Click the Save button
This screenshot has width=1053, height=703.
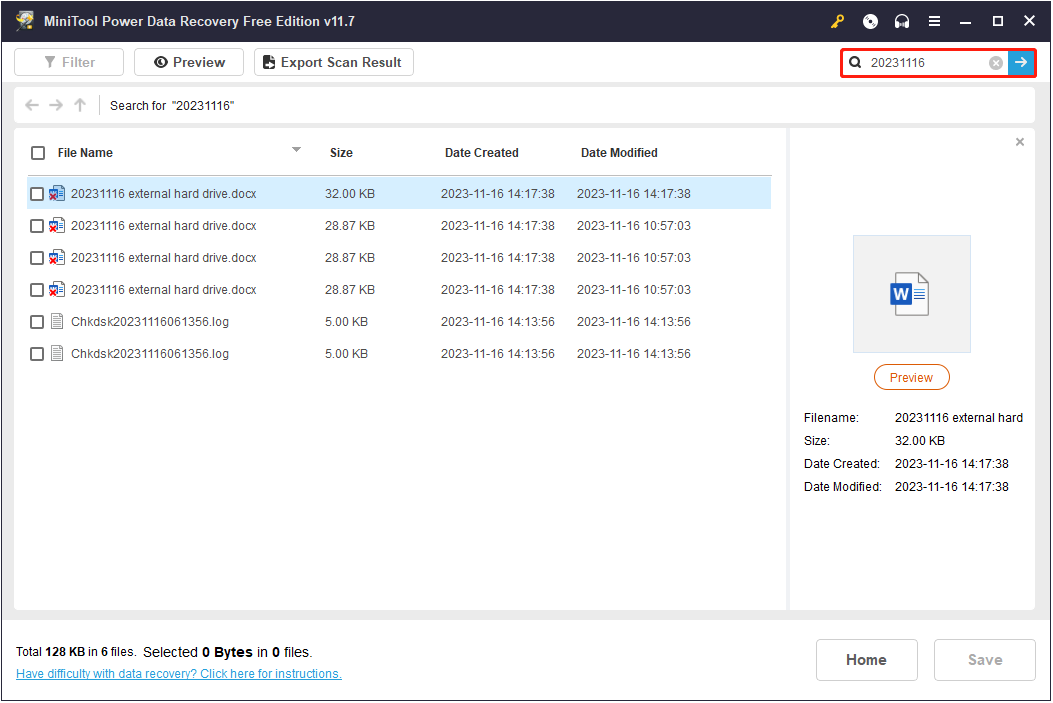[x=985, y=660]
